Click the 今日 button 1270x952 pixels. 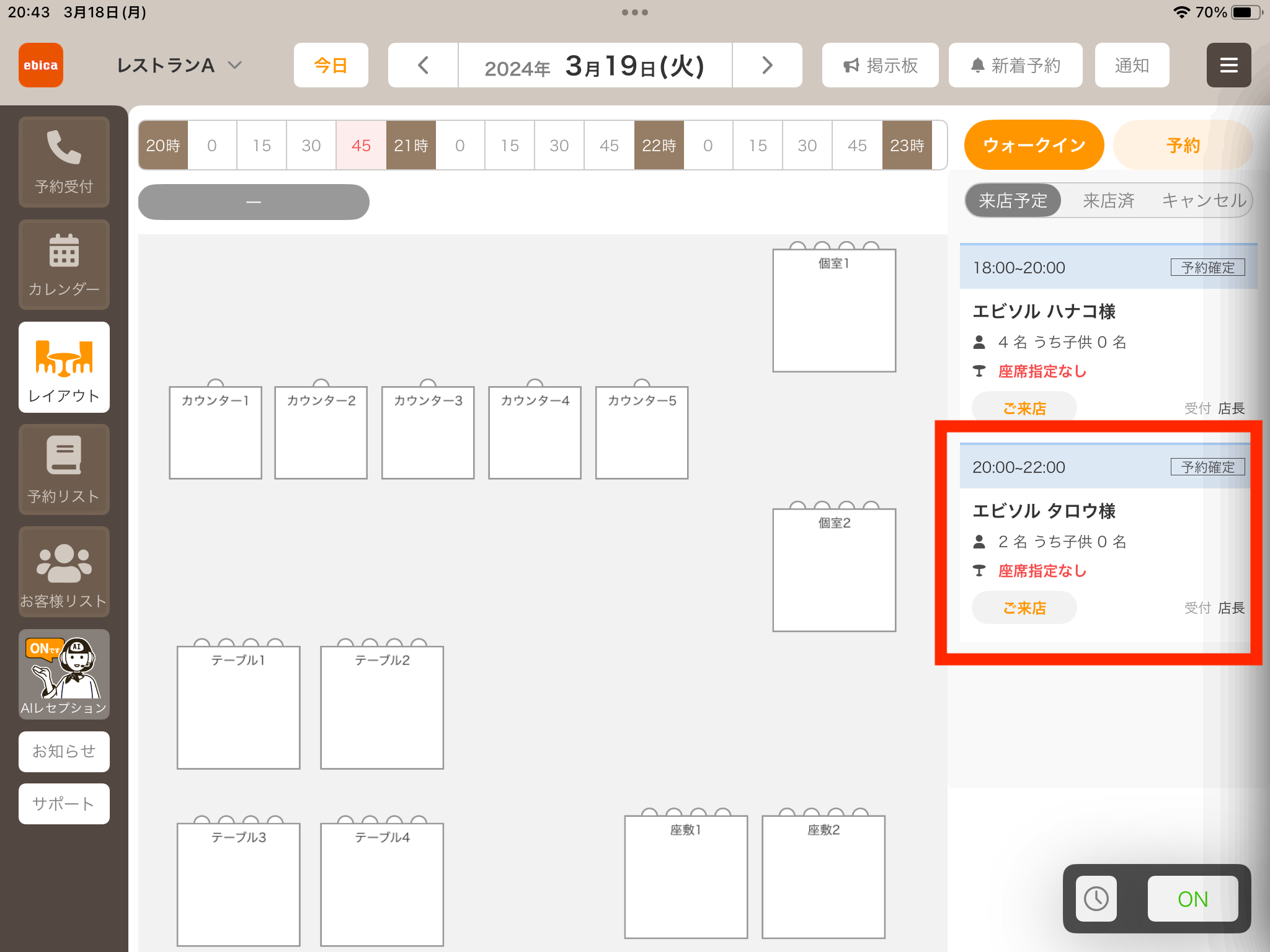pos(331,65)
